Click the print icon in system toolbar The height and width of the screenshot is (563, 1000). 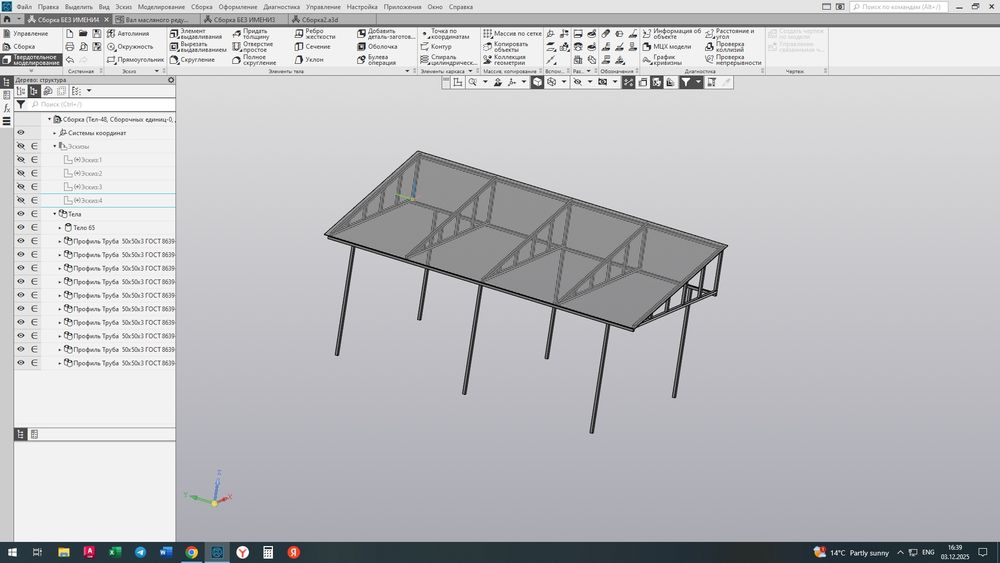coord(70,47)
